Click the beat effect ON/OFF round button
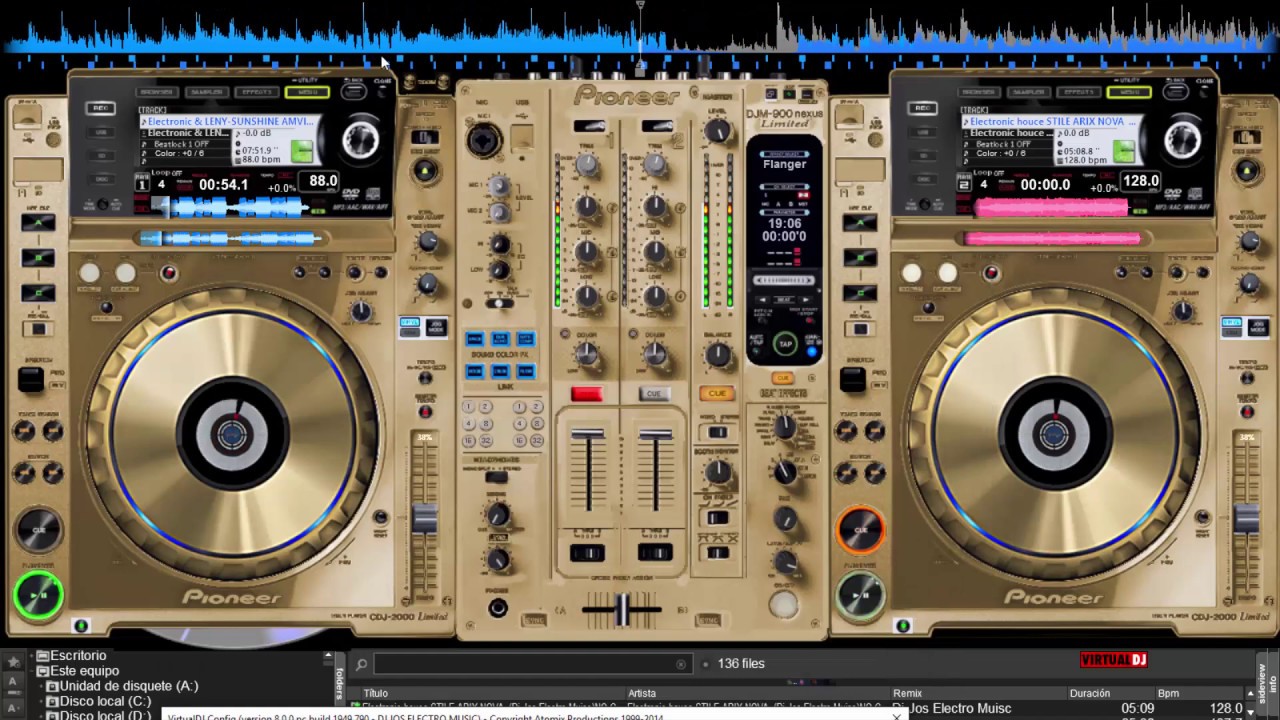Screen dimensions: 1280x720 (x=783, y=605)
